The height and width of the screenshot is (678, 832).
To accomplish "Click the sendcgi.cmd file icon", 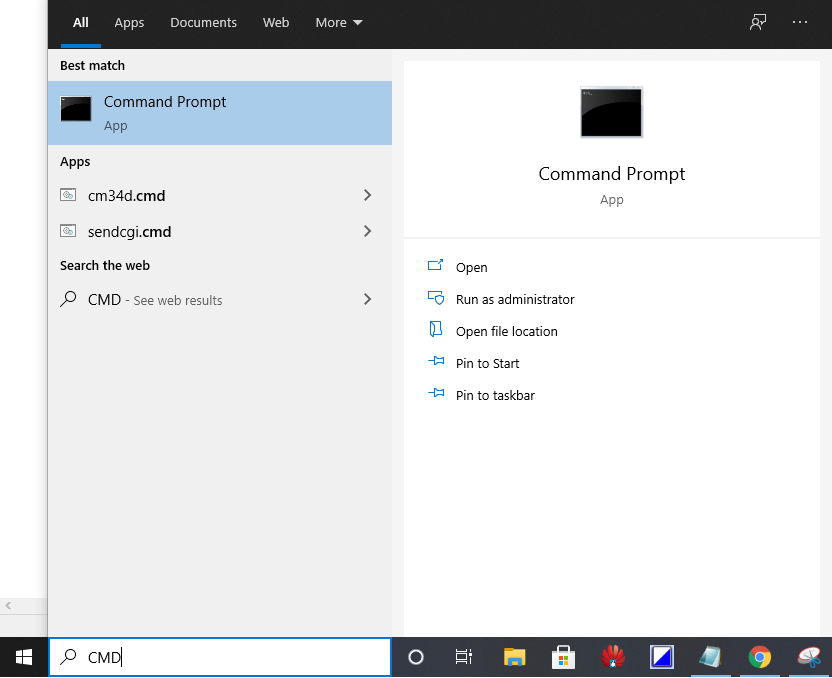I will (x=68, y=231).
